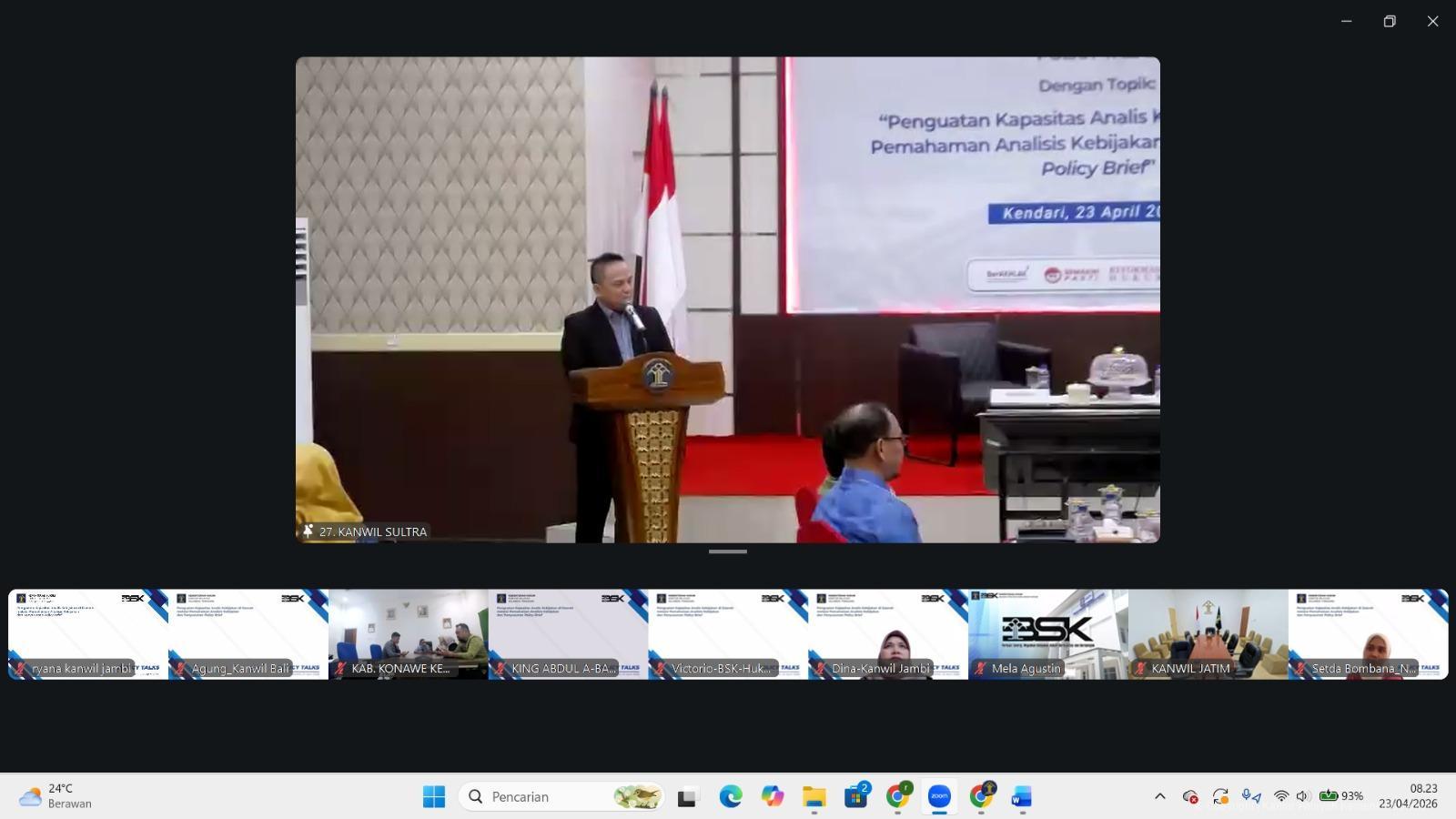Open Task View on the taskbar
1456x819 pixels.
click(687, 797)
